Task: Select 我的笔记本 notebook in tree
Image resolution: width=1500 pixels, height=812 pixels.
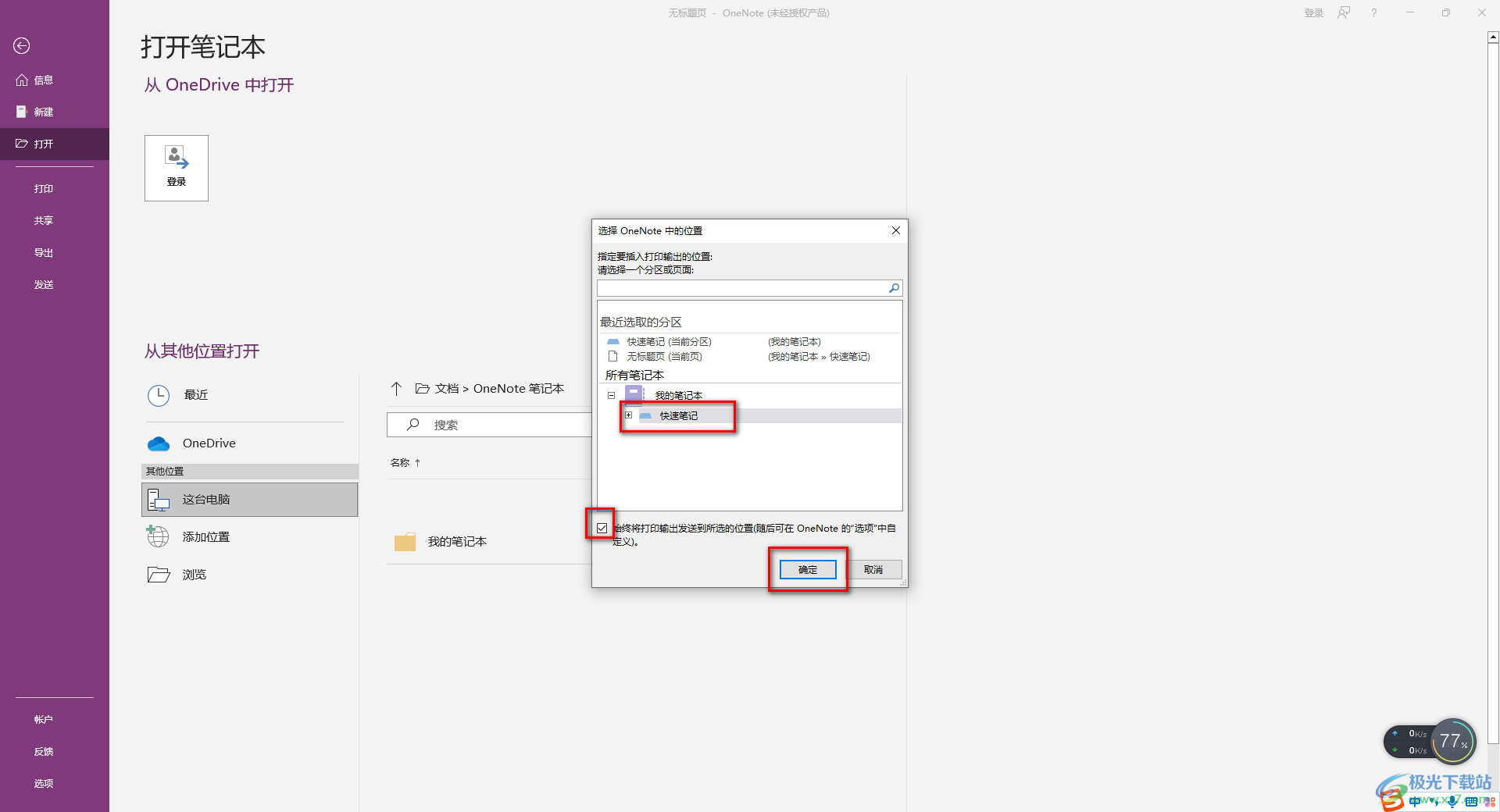Action: (x=679, y=396)
